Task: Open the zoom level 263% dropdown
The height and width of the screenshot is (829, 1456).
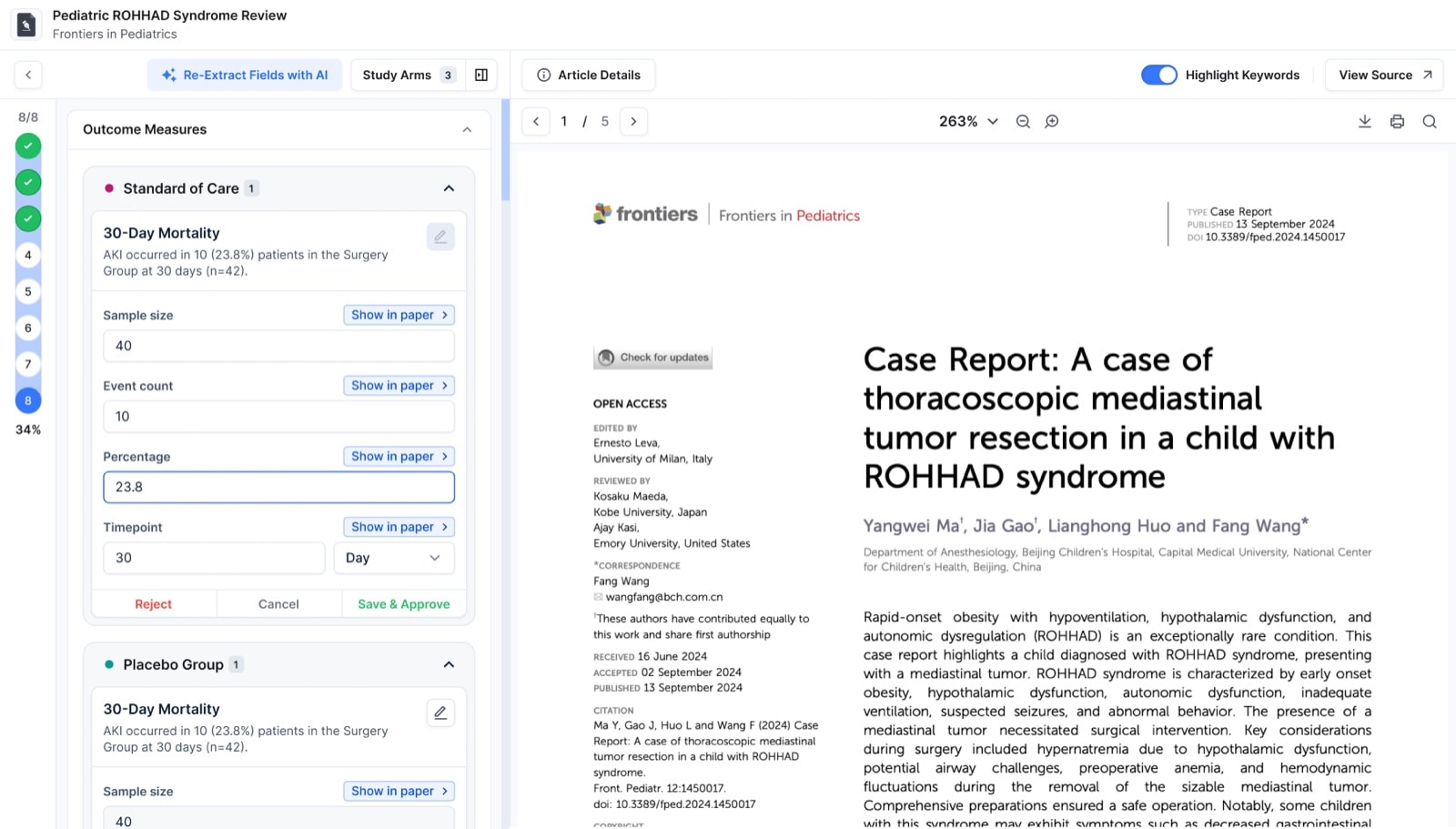Action: click(968, 121)
